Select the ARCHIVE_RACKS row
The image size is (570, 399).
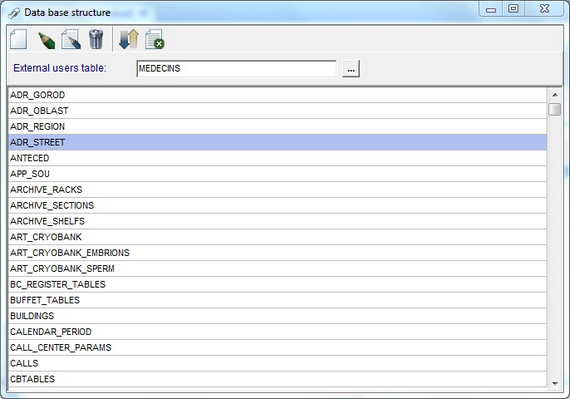pos(277,190)
